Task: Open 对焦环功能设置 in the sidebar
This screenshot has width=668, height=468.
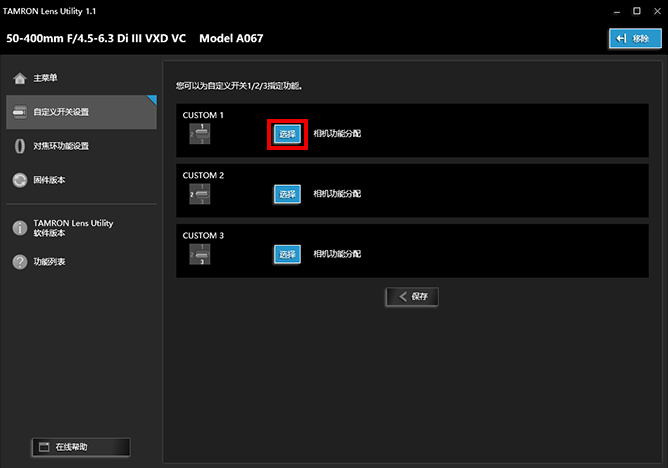Action: 81,146
